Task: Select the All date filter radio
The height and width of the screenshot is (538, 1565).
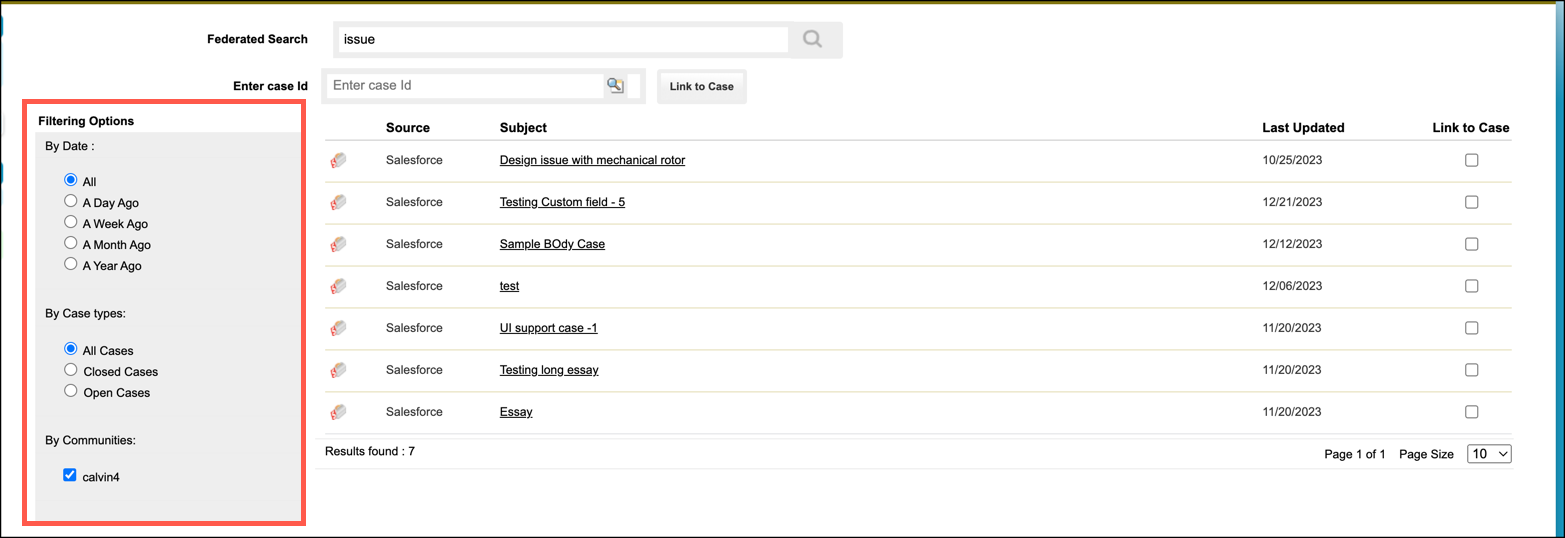Action: pos(70,180)
